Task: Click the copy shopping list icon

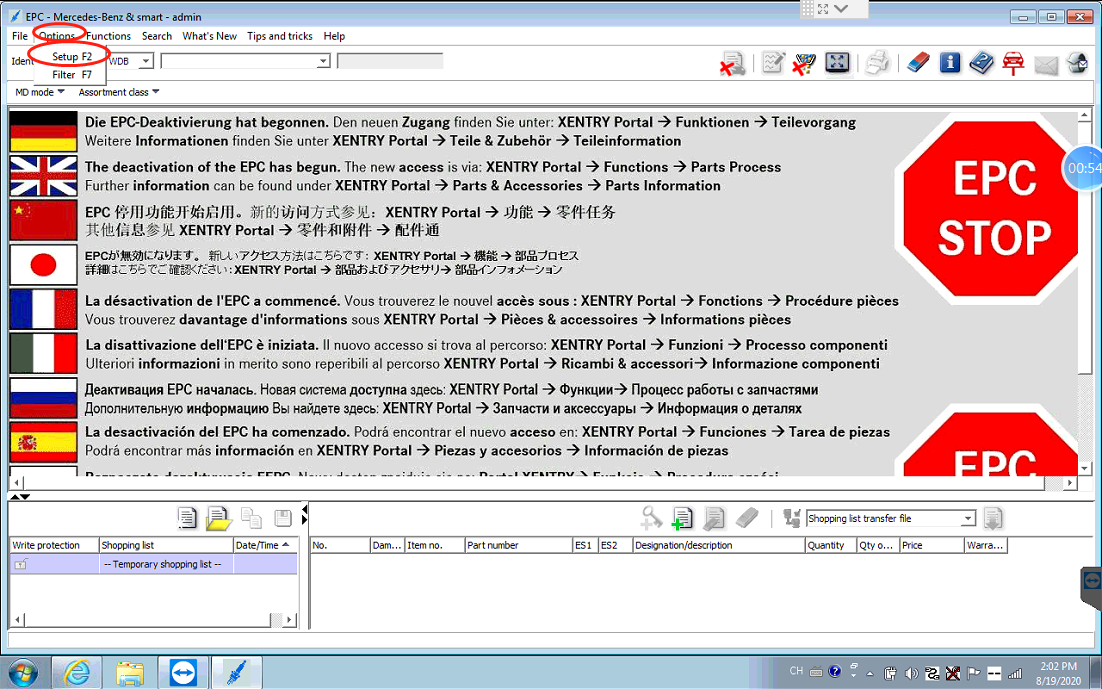Action: (251, 518)
